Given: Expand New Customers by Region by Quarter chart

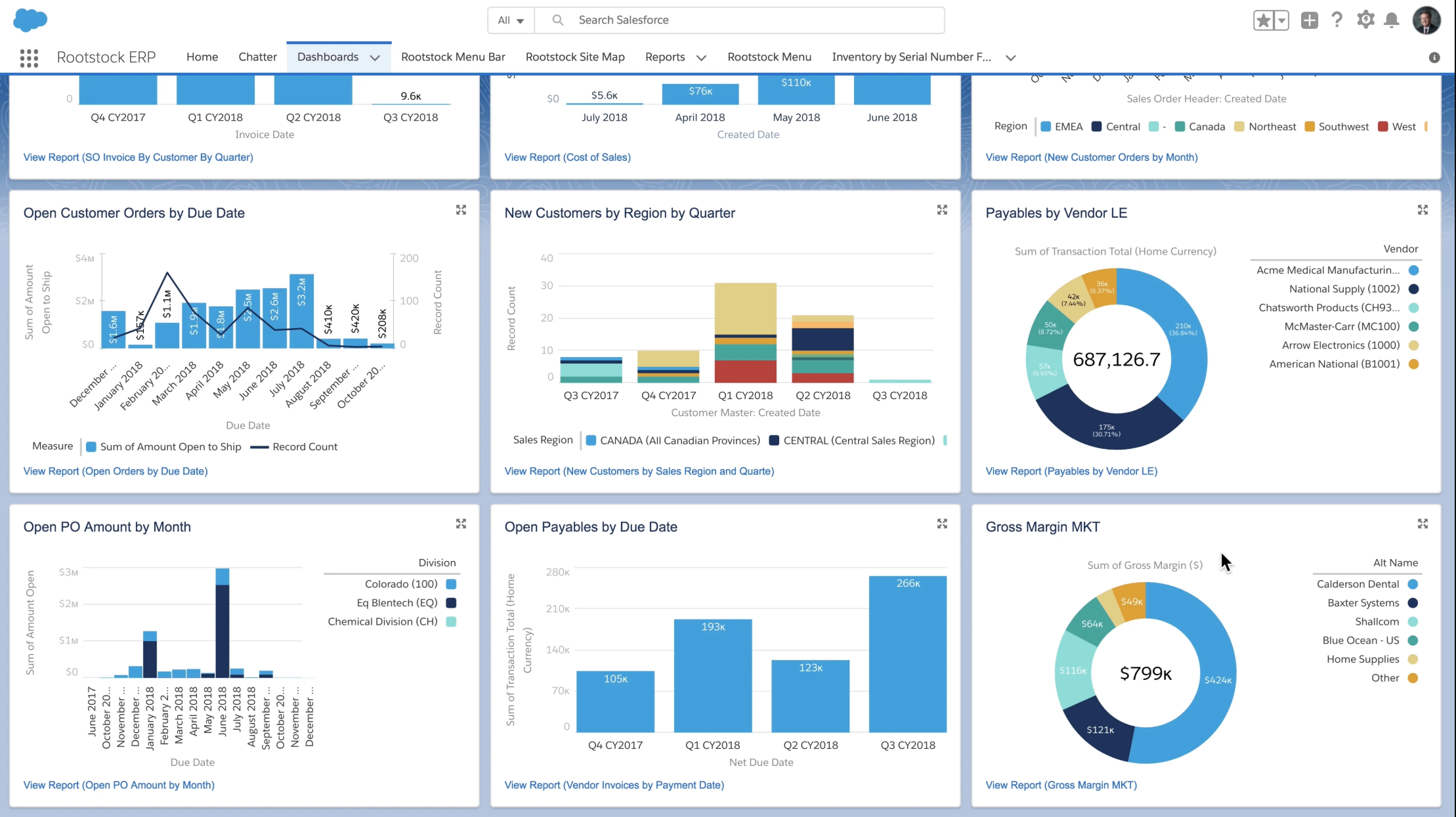Looking at the screenshot, I should coord(943,210).
